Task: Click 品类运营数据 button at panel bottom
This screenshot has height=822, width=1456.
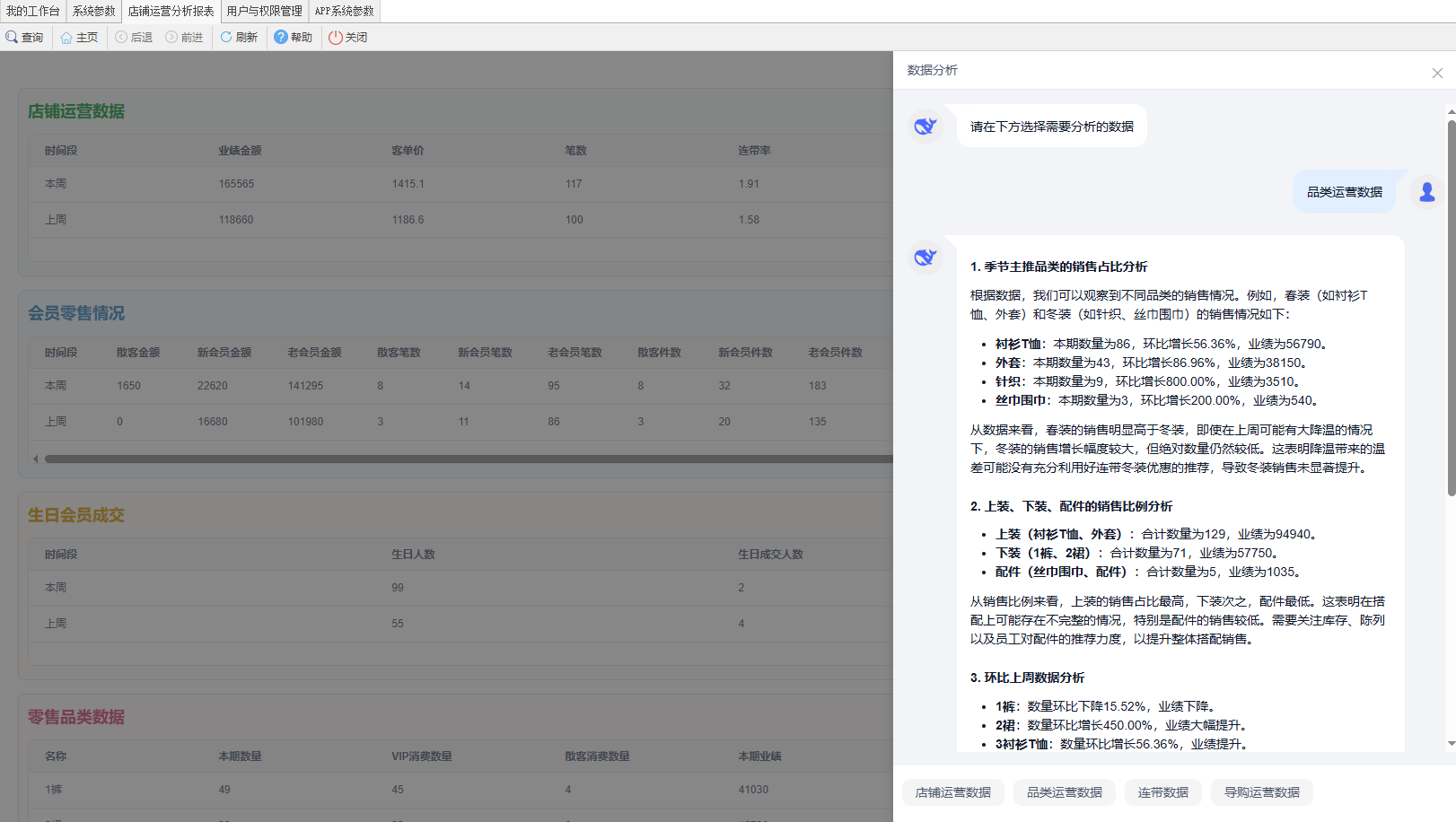Action: pyautogui.click(x=1064, y=792)
